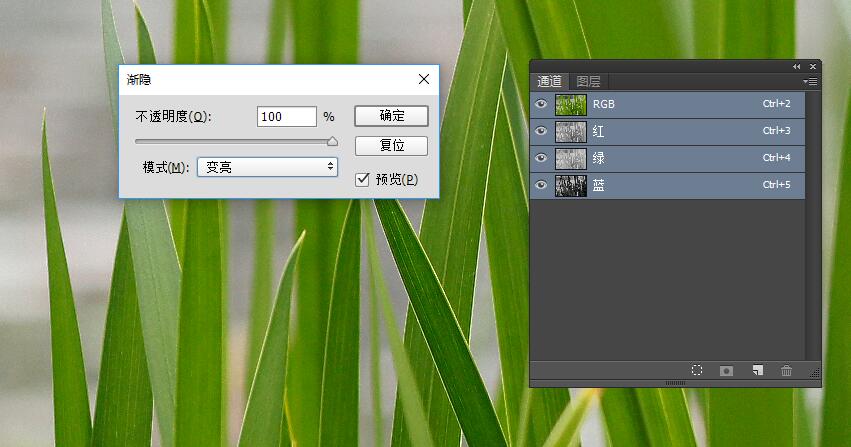This screenshot has width=851, height=447.
Task: Adjust the opacity slider handle
Action: (x=332, y=142)
